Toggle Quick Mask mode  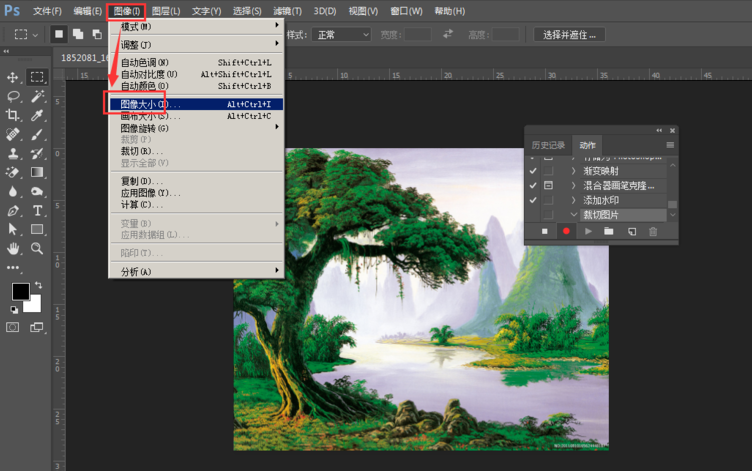click(13, 328)
